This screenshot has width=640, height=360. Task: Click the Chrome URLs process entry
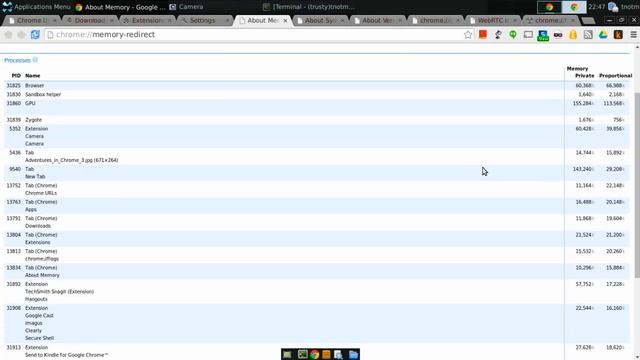click(41, 193)
